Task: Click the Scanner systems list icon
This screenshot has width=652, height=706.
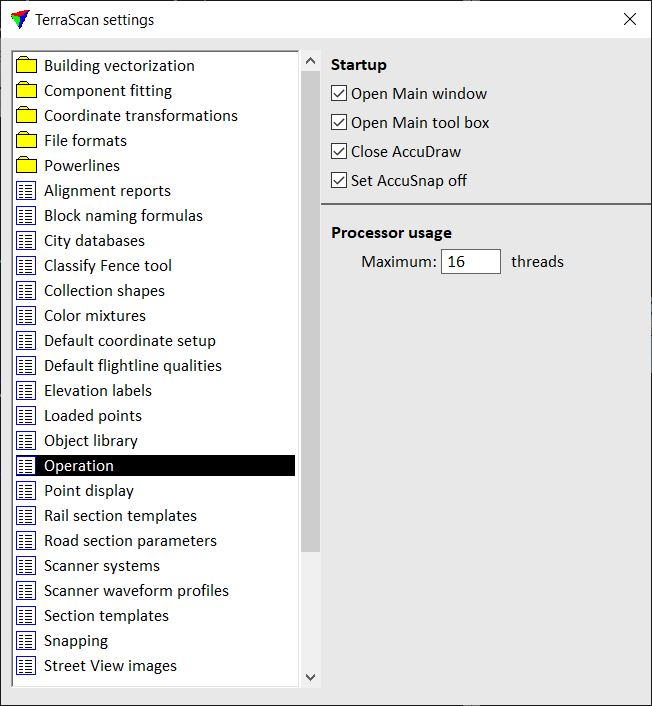Action: [x=27, y=566]
